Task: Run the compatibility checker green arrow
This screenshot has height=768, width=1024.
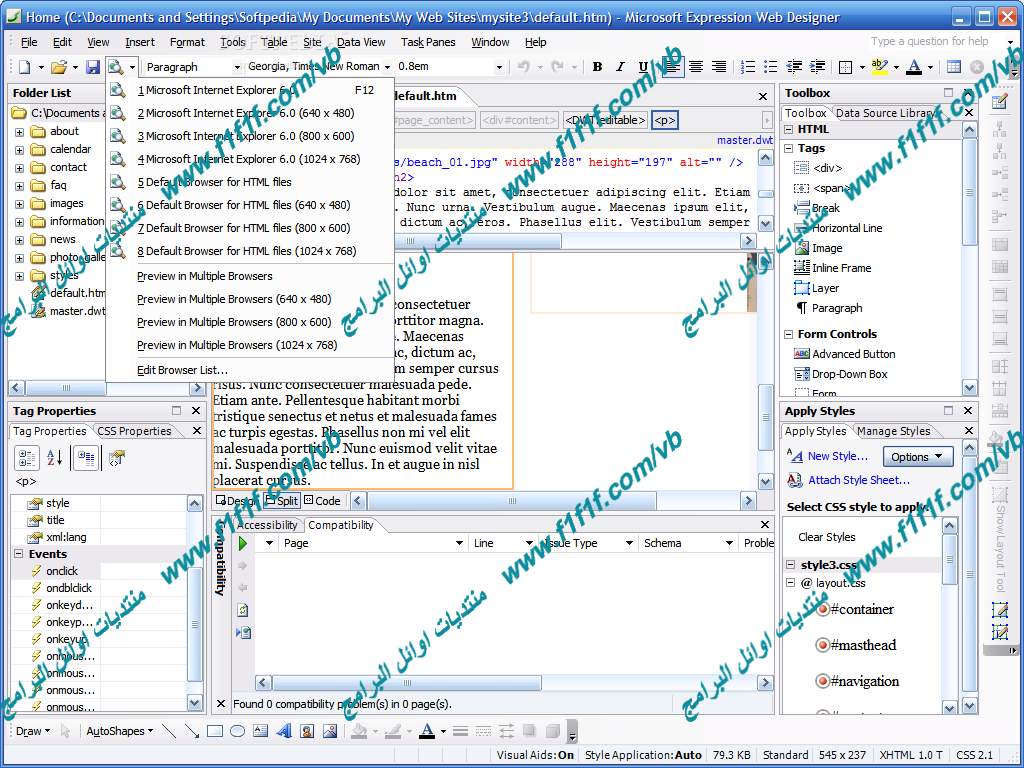Action: 242,543
